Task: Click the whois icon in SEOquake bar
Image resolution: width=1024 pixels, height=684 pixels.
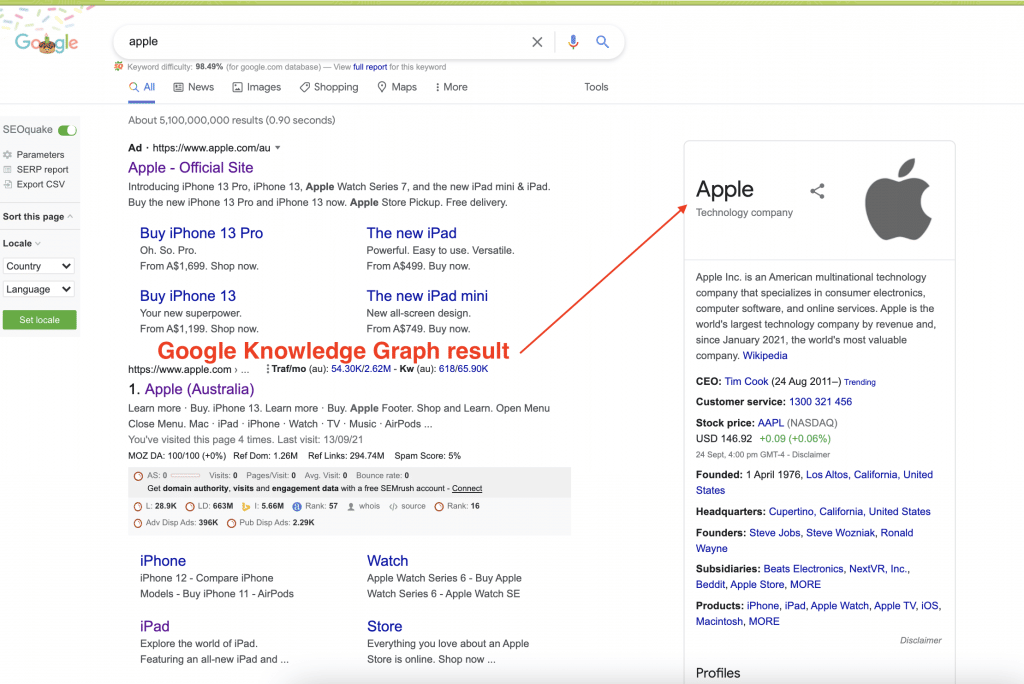Action: [351, 507]
